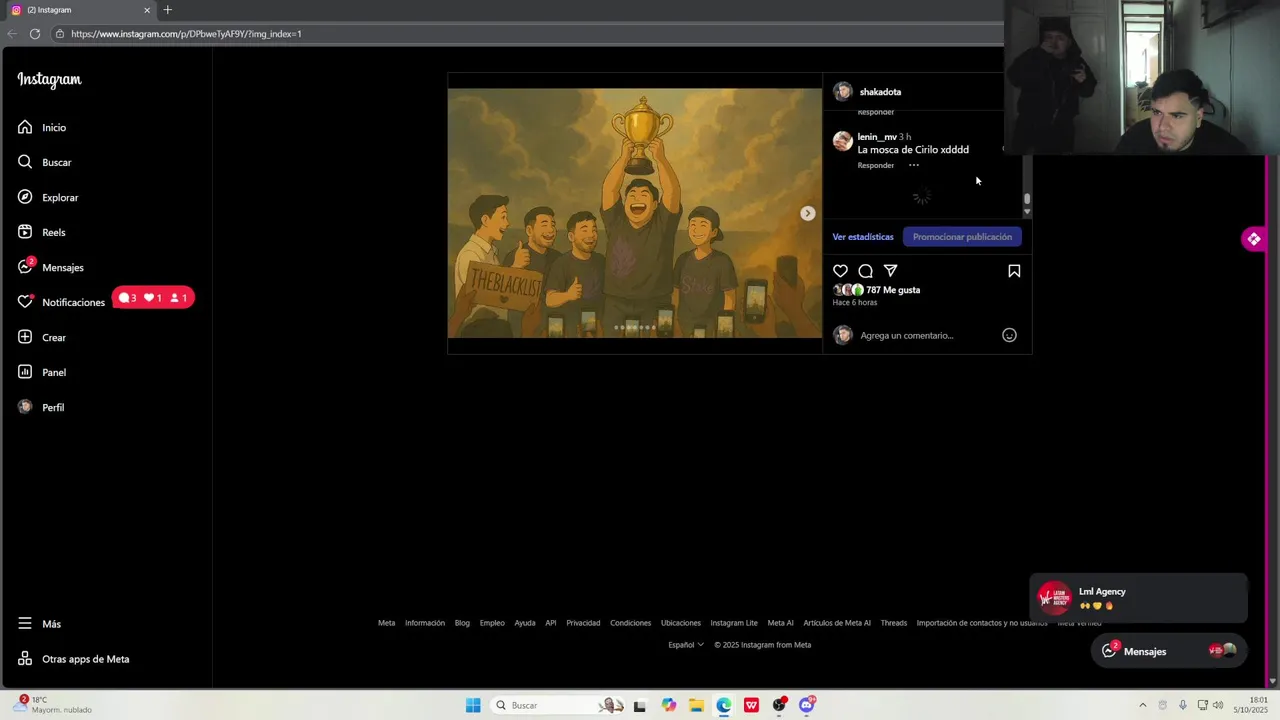Open Windows Start menu
The height and width of the screenshot is (720, 1280).
point(473,705)
